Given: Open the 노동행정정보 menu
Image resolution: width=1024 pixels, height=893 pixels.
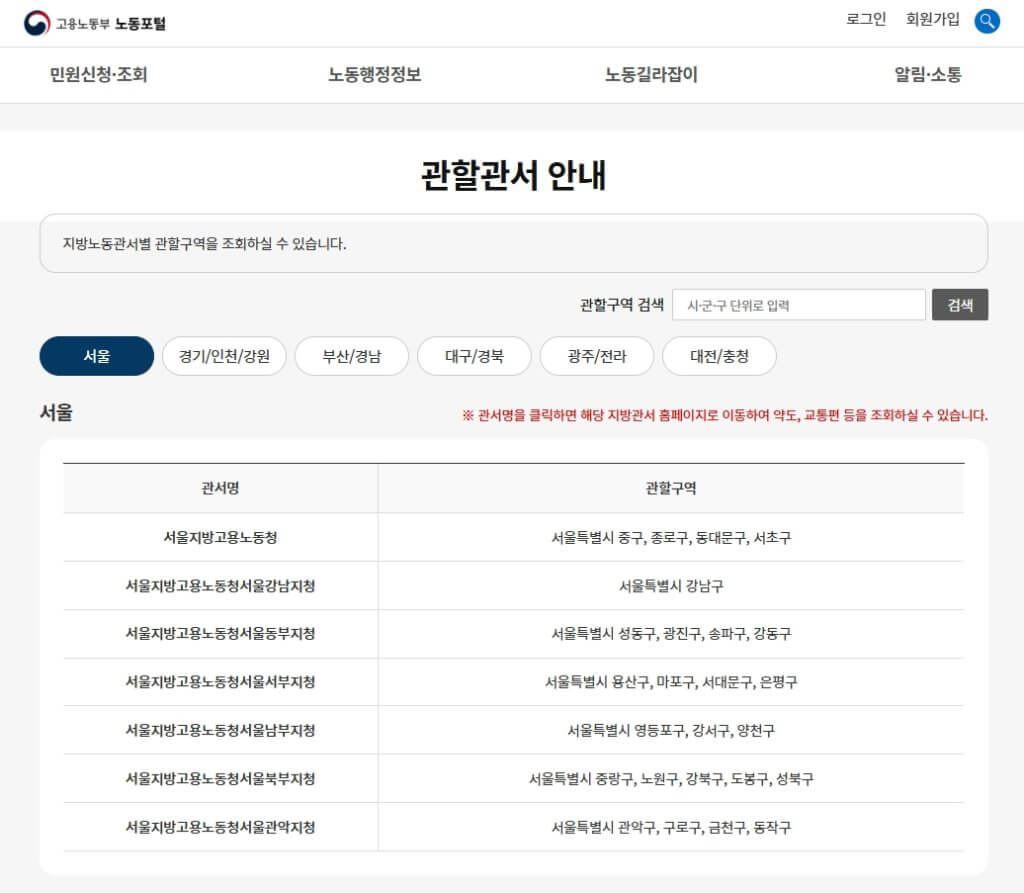Looking at the screenshot, I should tap(375, 74).
